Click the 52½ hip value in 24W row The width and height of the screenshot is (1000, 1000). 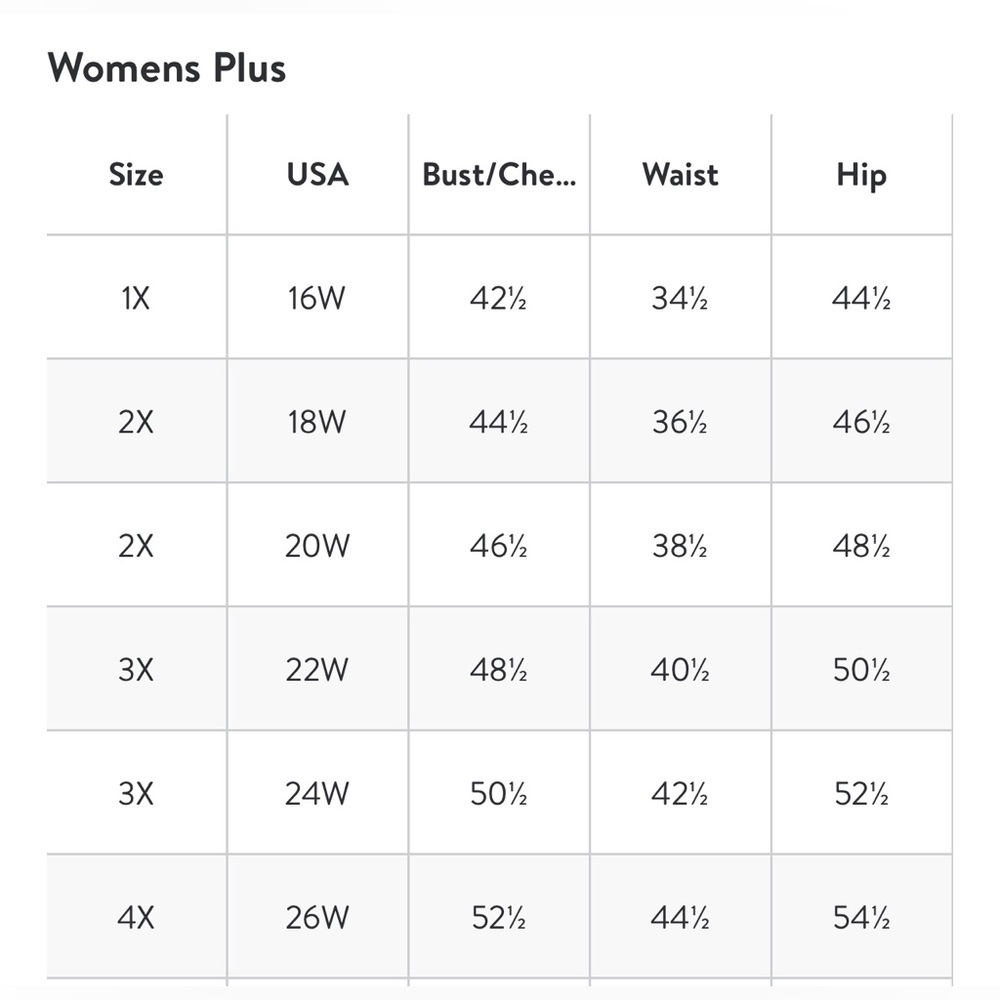(861, 793)
